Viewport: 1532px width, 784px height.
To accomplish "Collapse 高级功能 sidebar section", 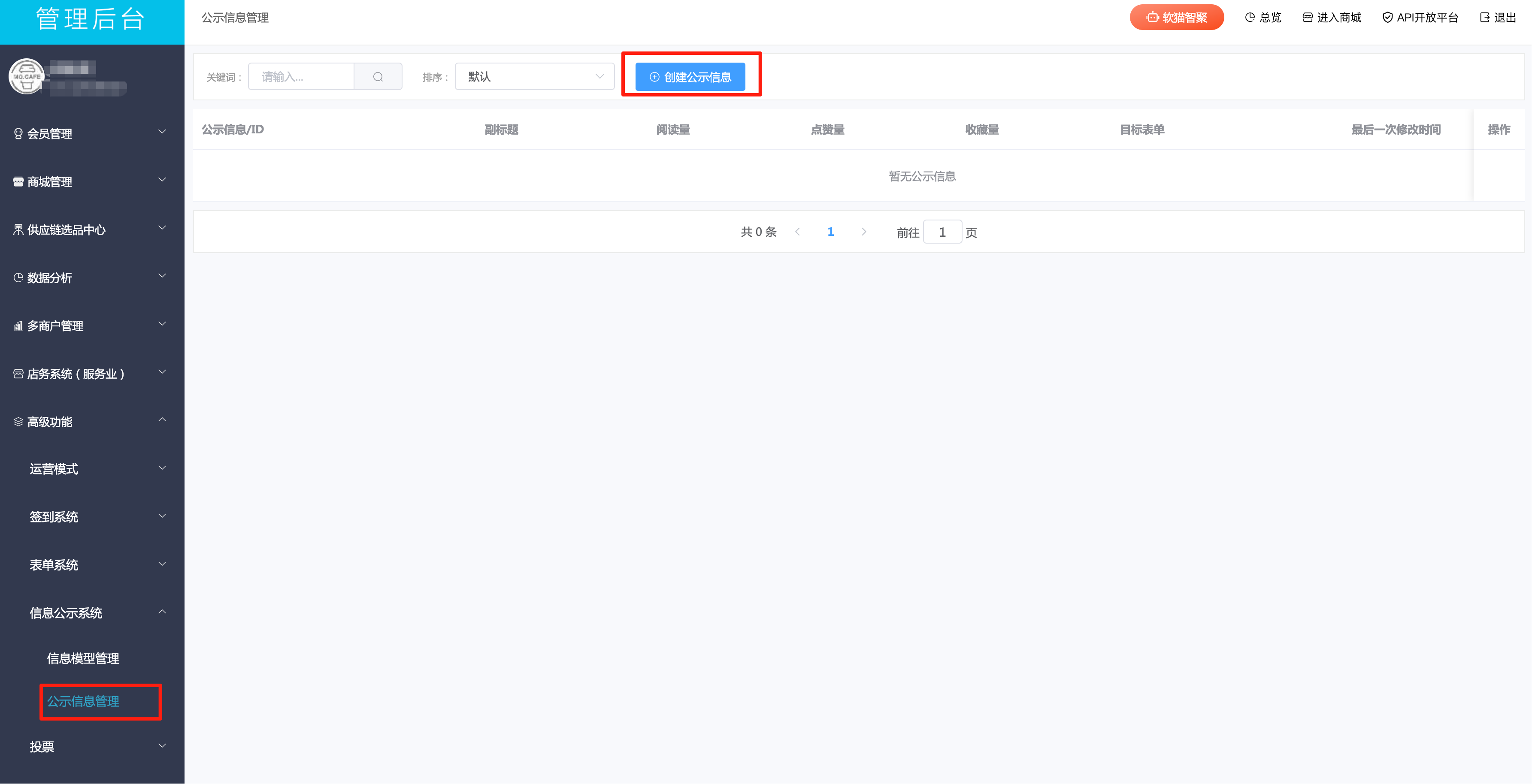I will point(89,422).
